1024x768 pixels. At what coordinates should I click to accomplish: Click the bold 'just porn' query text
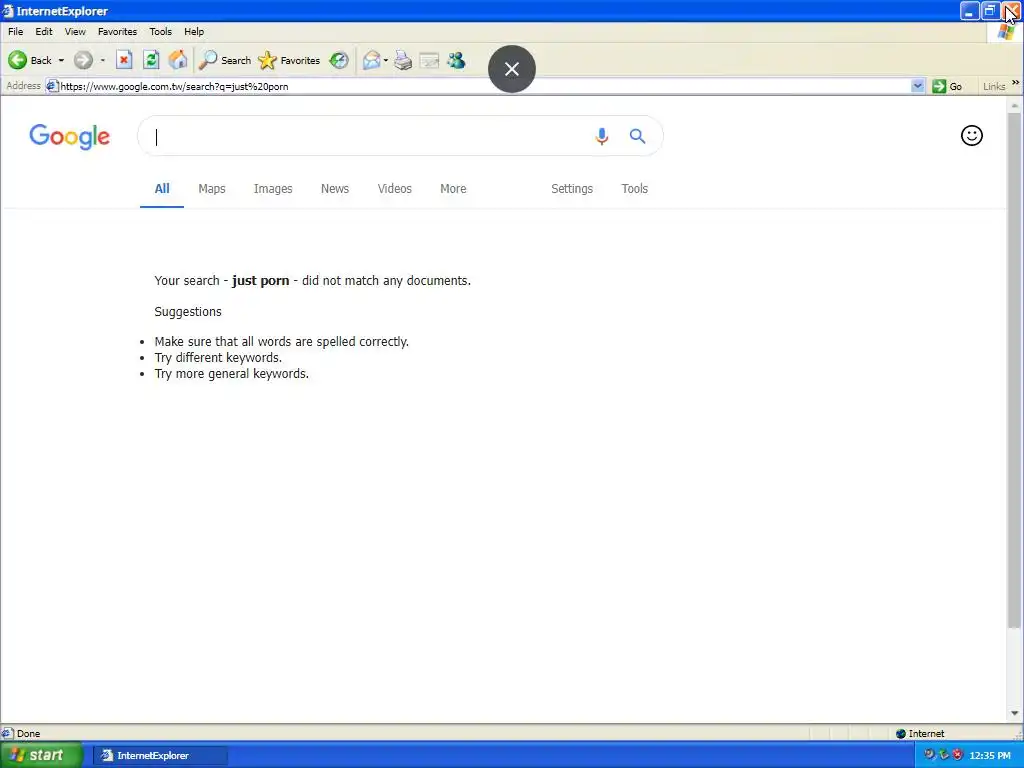261,281
